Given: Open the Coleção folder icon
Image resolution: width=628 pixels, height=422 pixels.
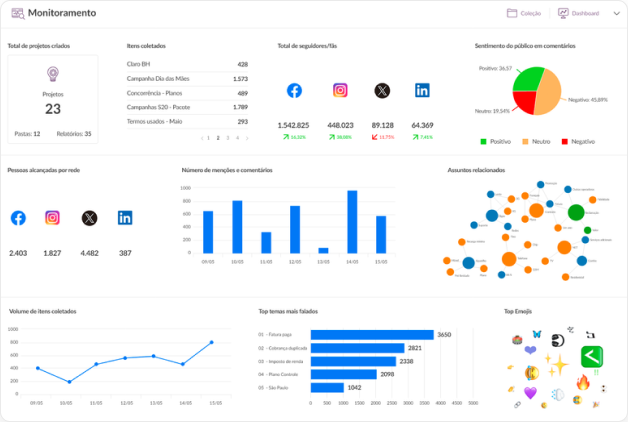Looking at the screenshot, I should tap(512, 14).
